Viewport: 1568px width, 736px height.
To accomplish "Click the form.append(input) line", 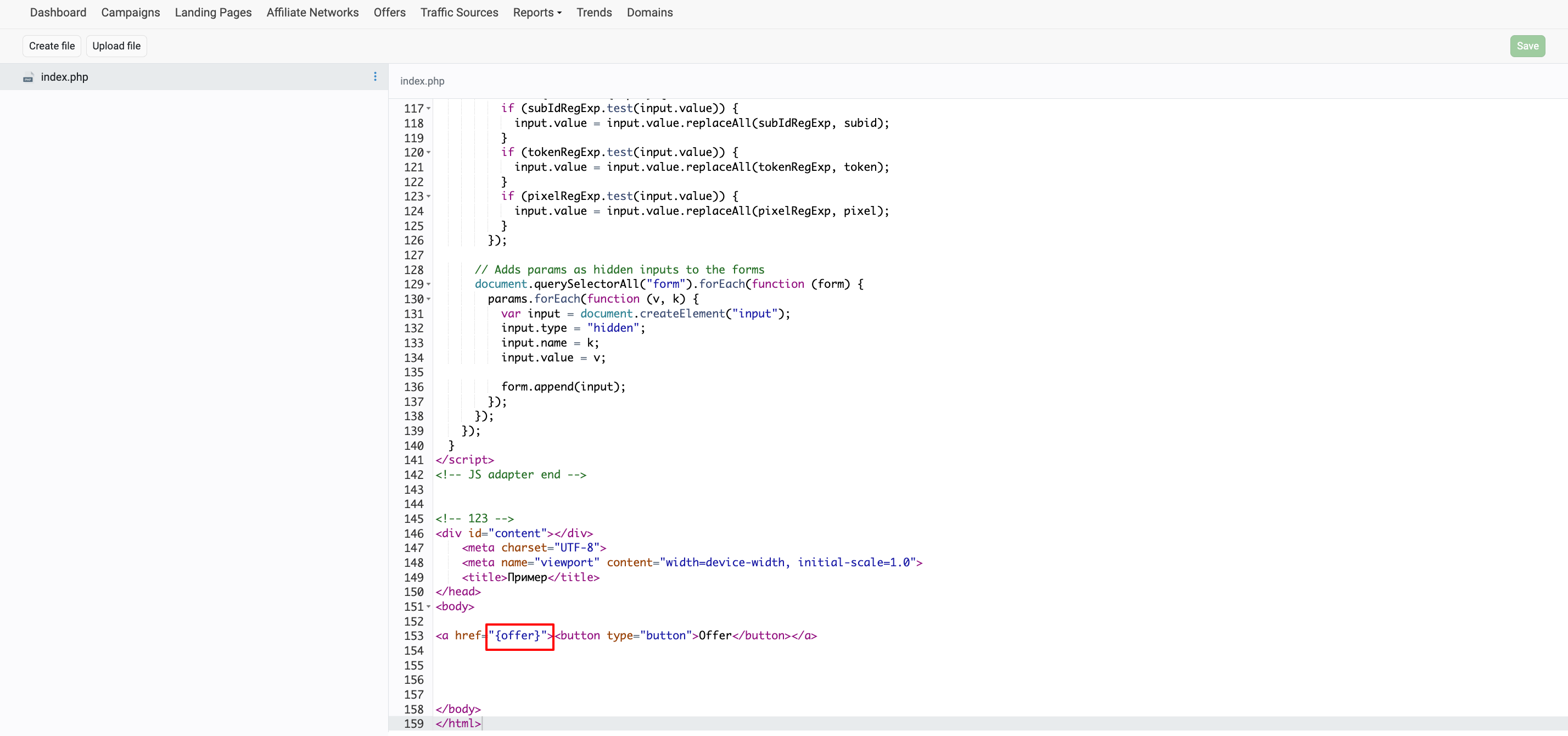I will (563, 387).
